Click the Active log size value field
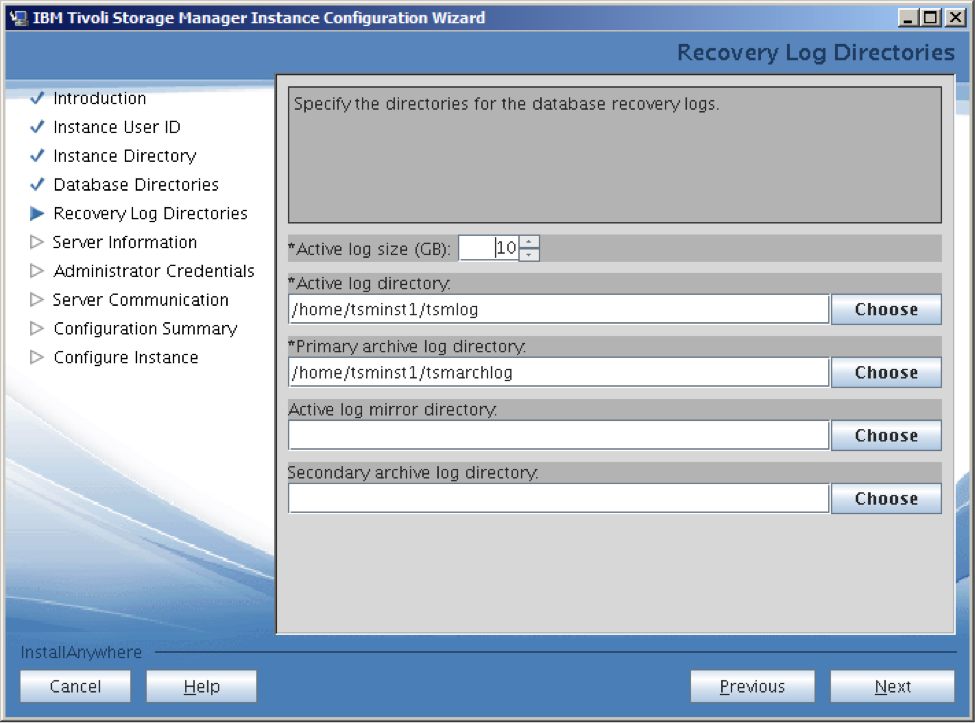975x723 pixels. coord(488,248)
